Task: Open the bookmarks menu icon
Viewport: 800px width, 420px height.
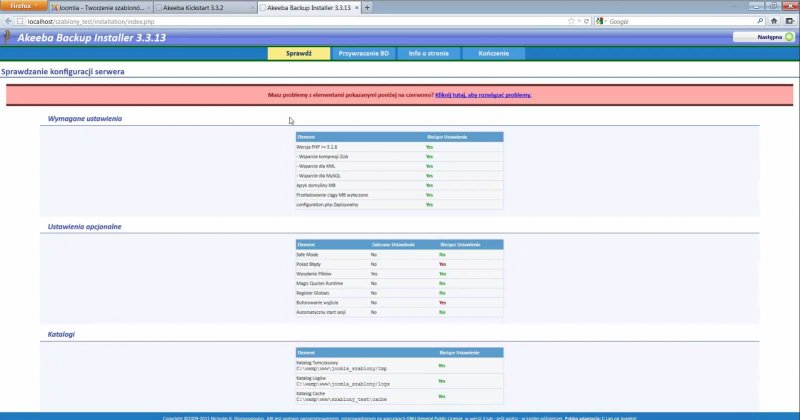Action: pyautogui.click(x=788, y=21)
